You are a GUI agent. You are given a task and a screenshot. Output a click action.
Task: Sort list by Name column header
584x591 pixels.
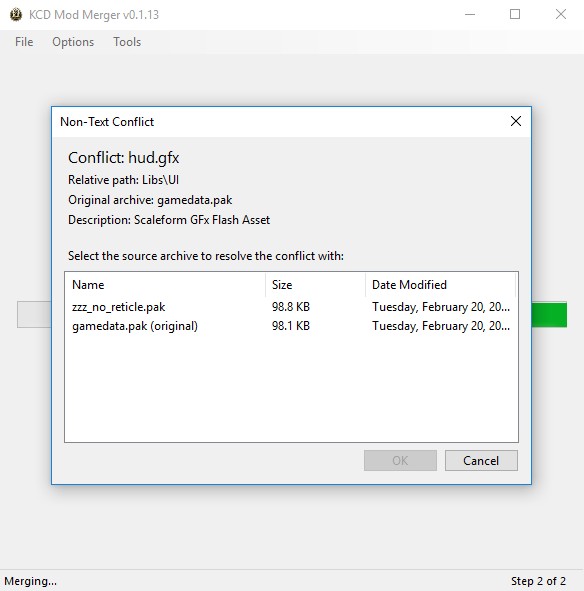click(x=165, y=285)
